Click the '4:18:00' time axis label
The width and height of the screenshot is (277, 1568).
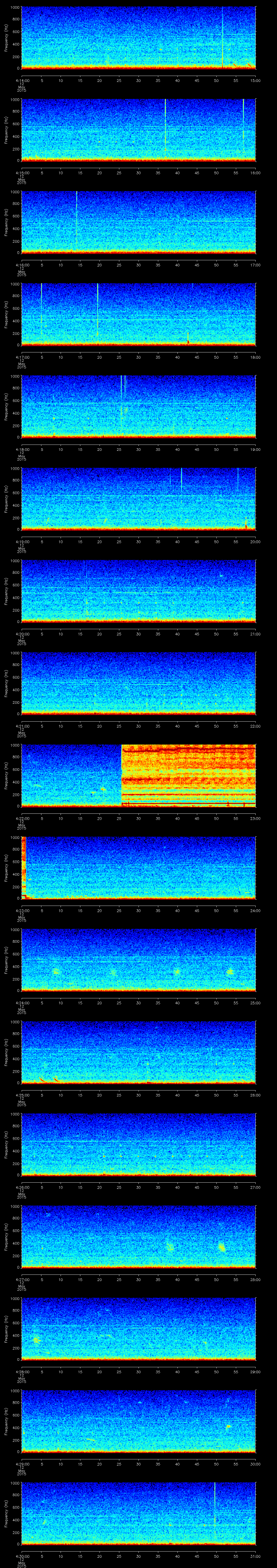[x=22, y=449]
